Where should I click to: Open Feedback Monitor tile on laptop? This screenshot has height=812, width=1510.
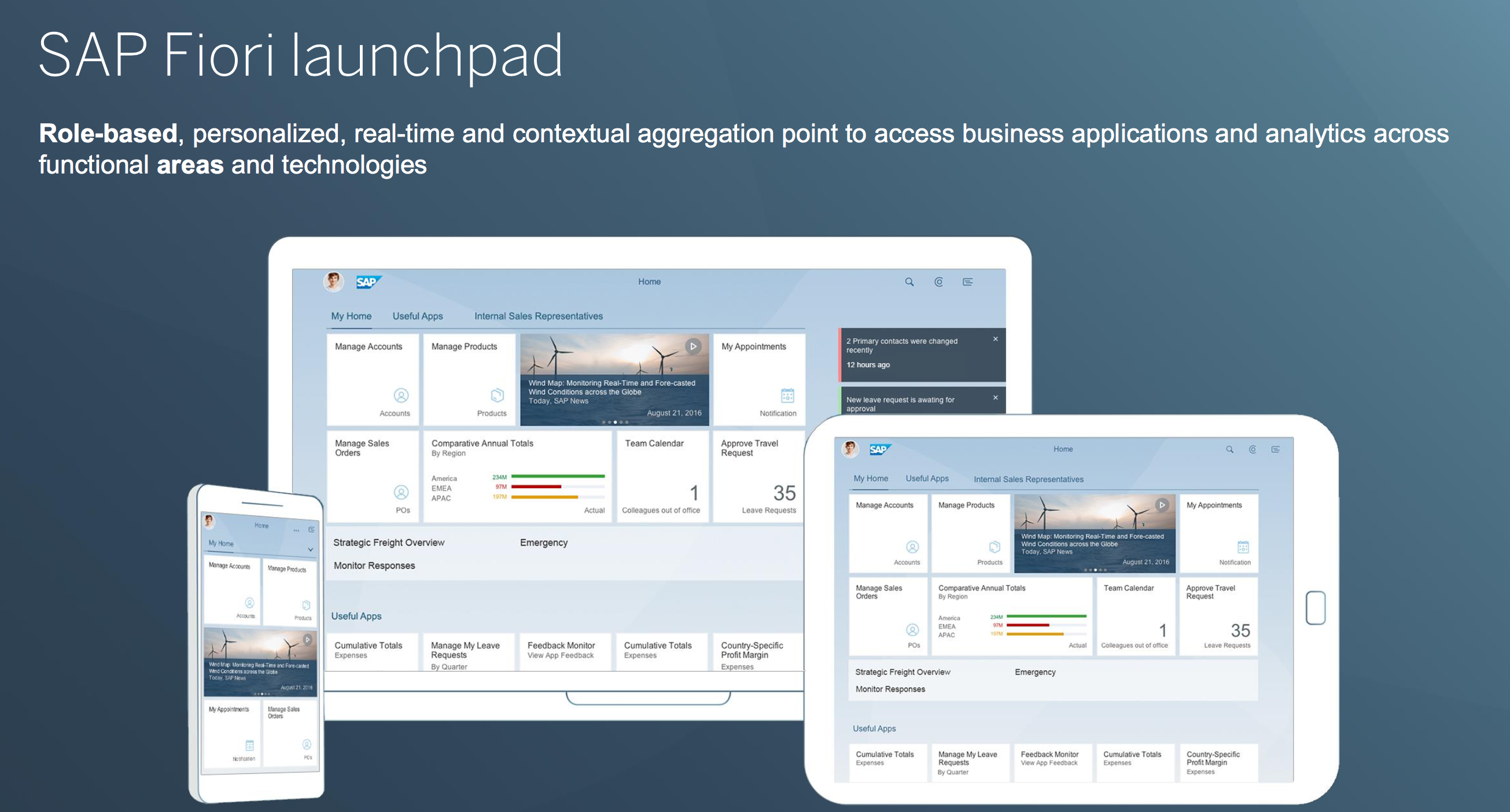point(565,651)
